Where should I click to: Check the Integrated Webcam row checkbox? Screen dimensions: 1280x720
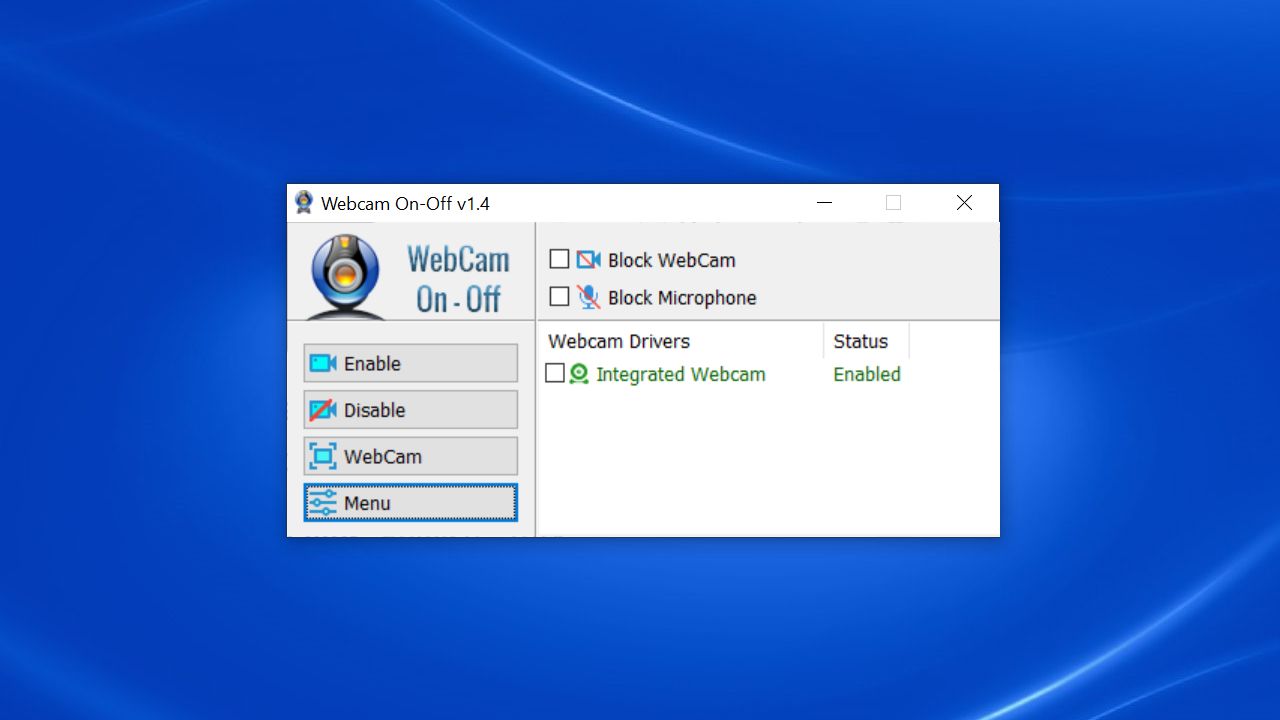(555, 373)
